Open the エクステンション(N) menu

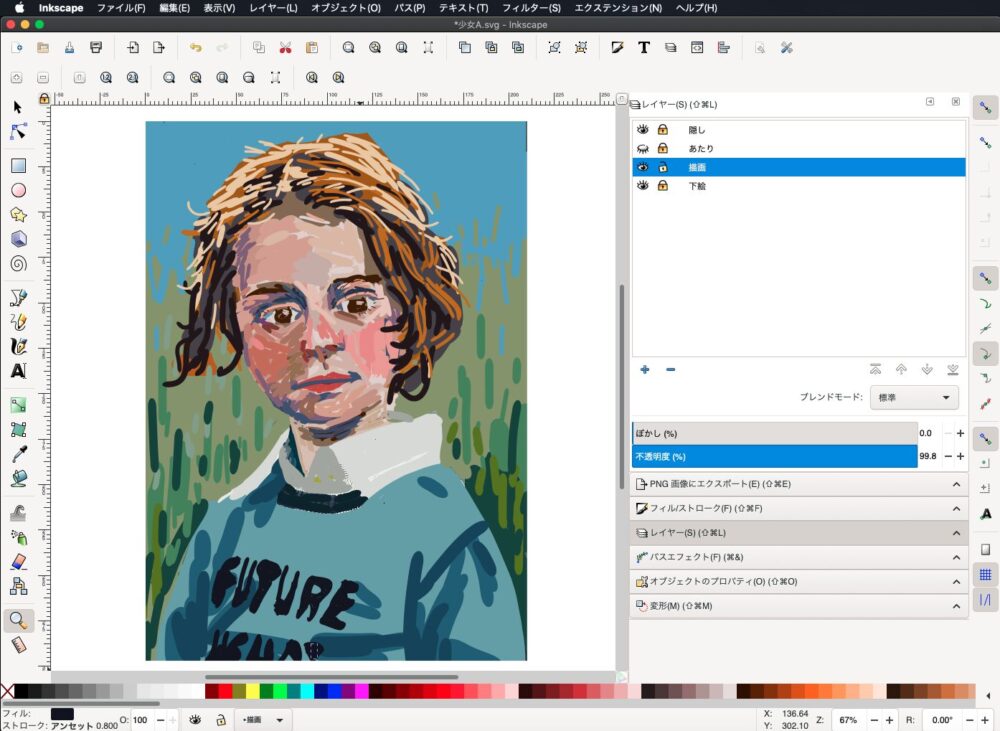tap(618, 8)
